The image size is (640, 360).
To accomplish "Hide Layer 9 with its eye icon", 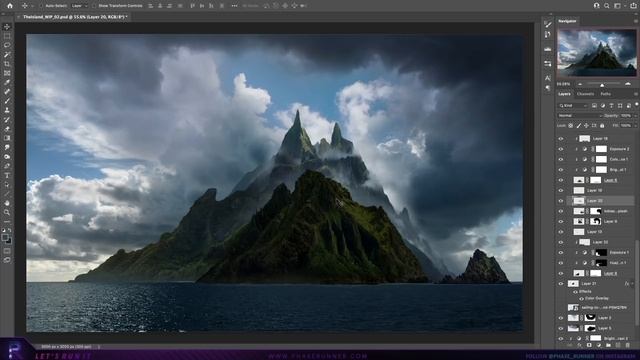I will (561, 221).
